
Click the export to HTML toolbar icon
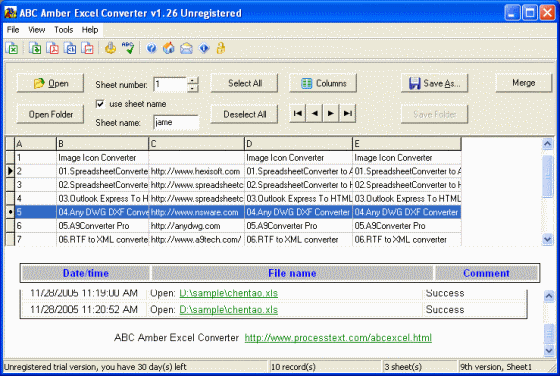pos(70,48)
